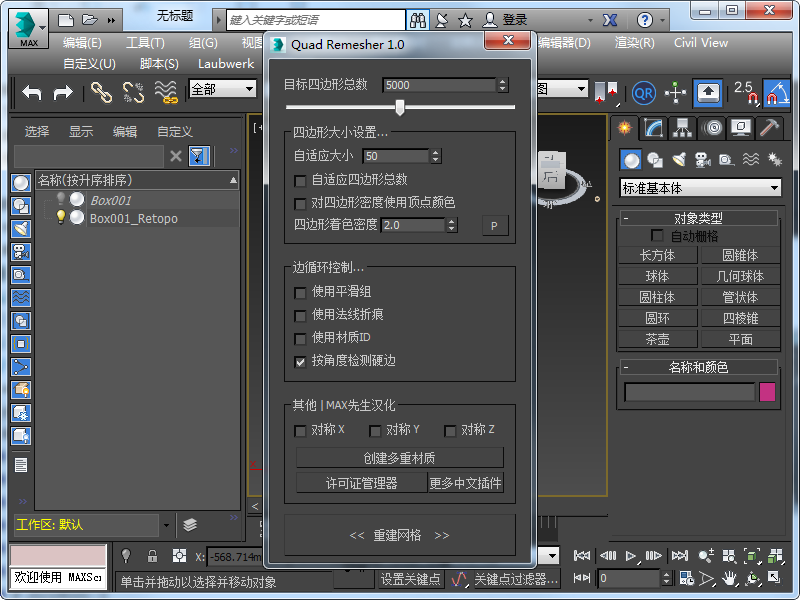Open the 脚本(S) menu
The height and width of the screenshot is (600, 800).
tap(159, 64)
